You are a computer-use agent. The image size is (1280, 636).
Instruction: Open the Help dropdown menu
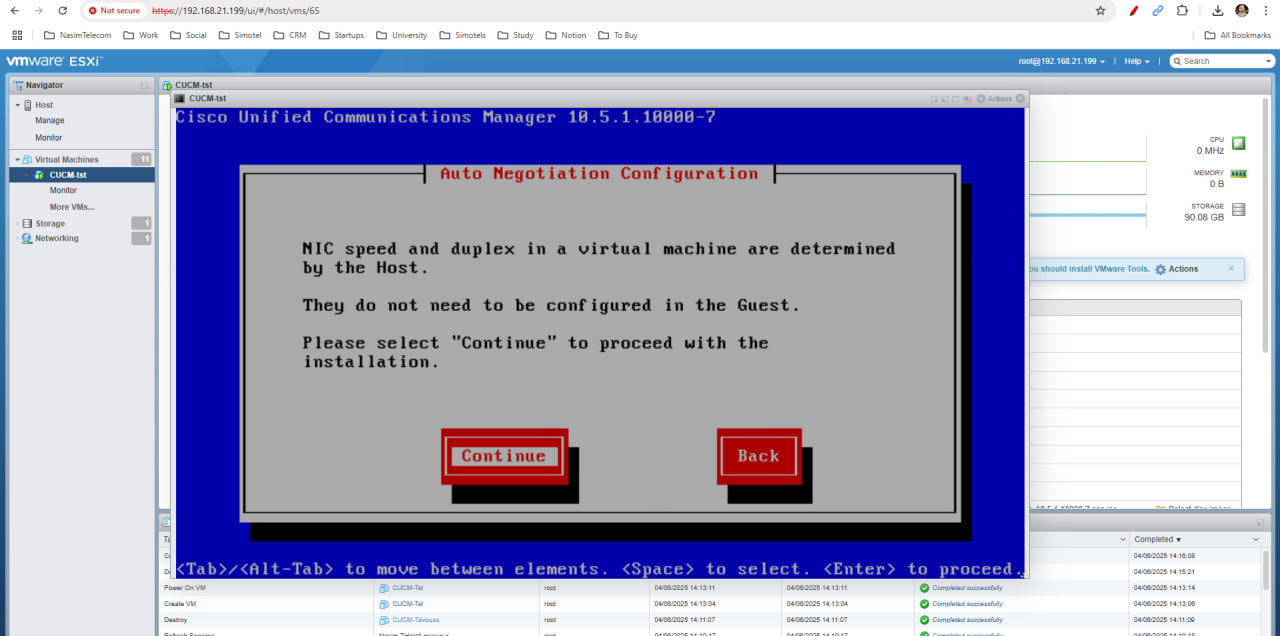coord(1137,61)
